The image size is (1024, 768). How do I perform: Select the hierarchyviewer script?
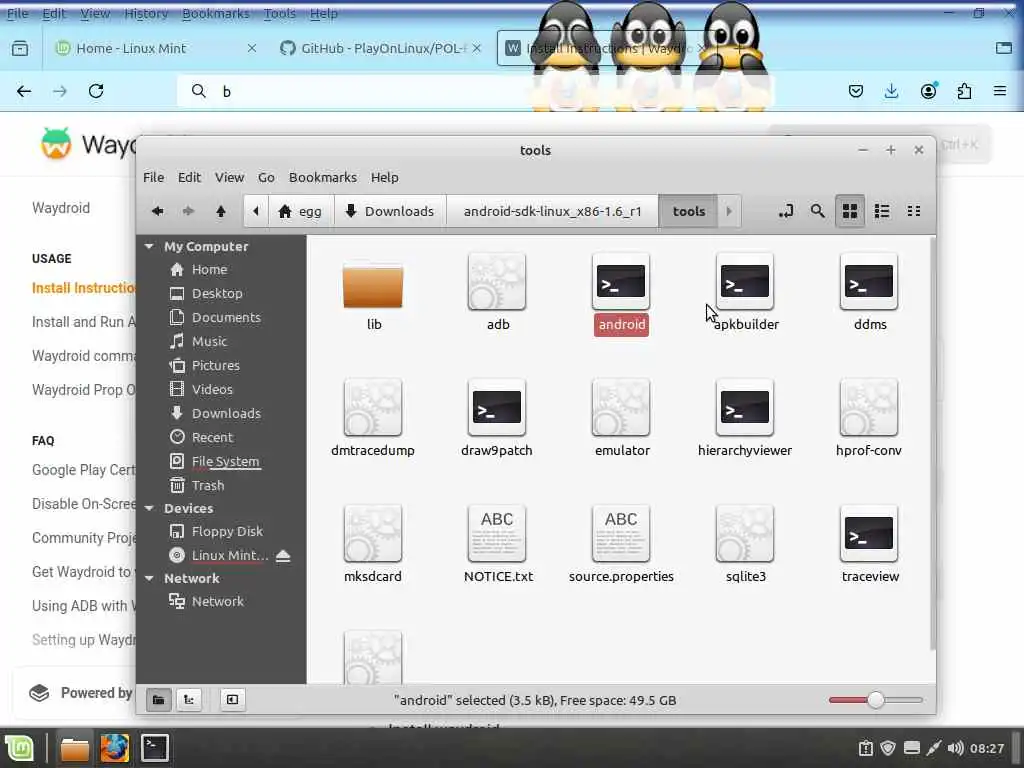click(745, 408)
